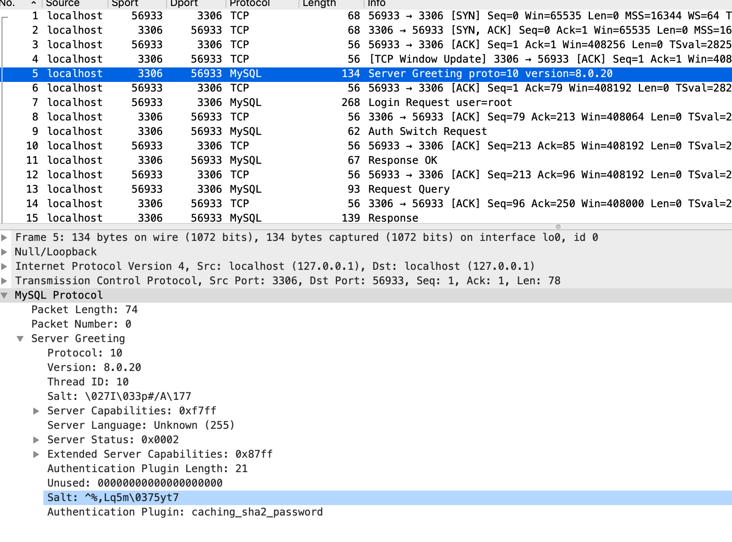
Task: Select packet 12 ACK Ack=96 row
Action: (366, 175)
